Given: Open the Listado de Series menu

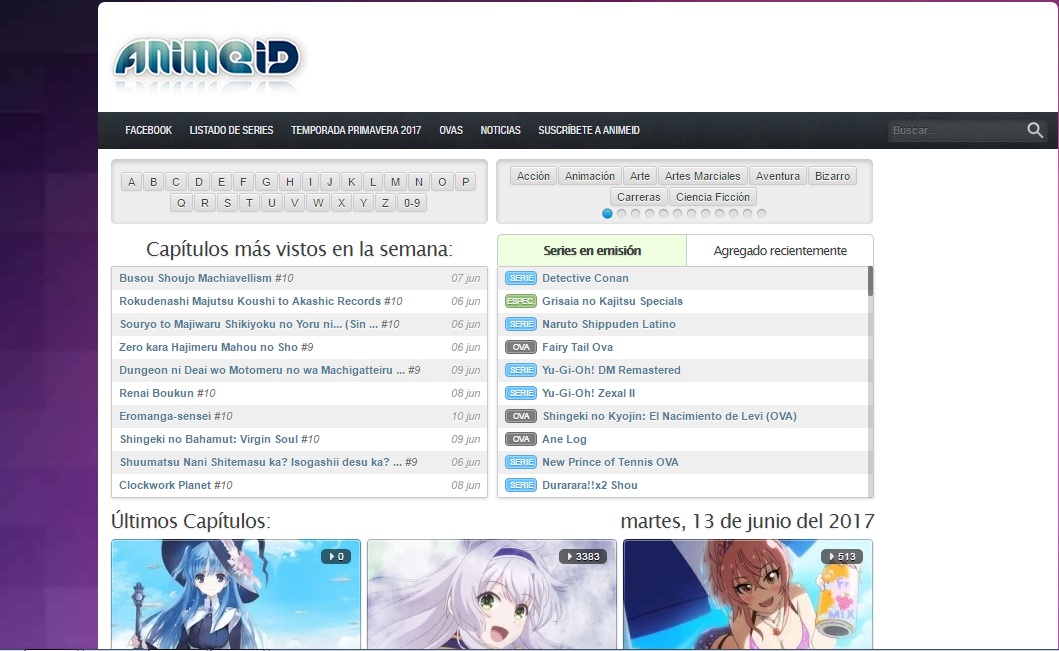Looking at the screenshot, I should click(x=231, y=130).
